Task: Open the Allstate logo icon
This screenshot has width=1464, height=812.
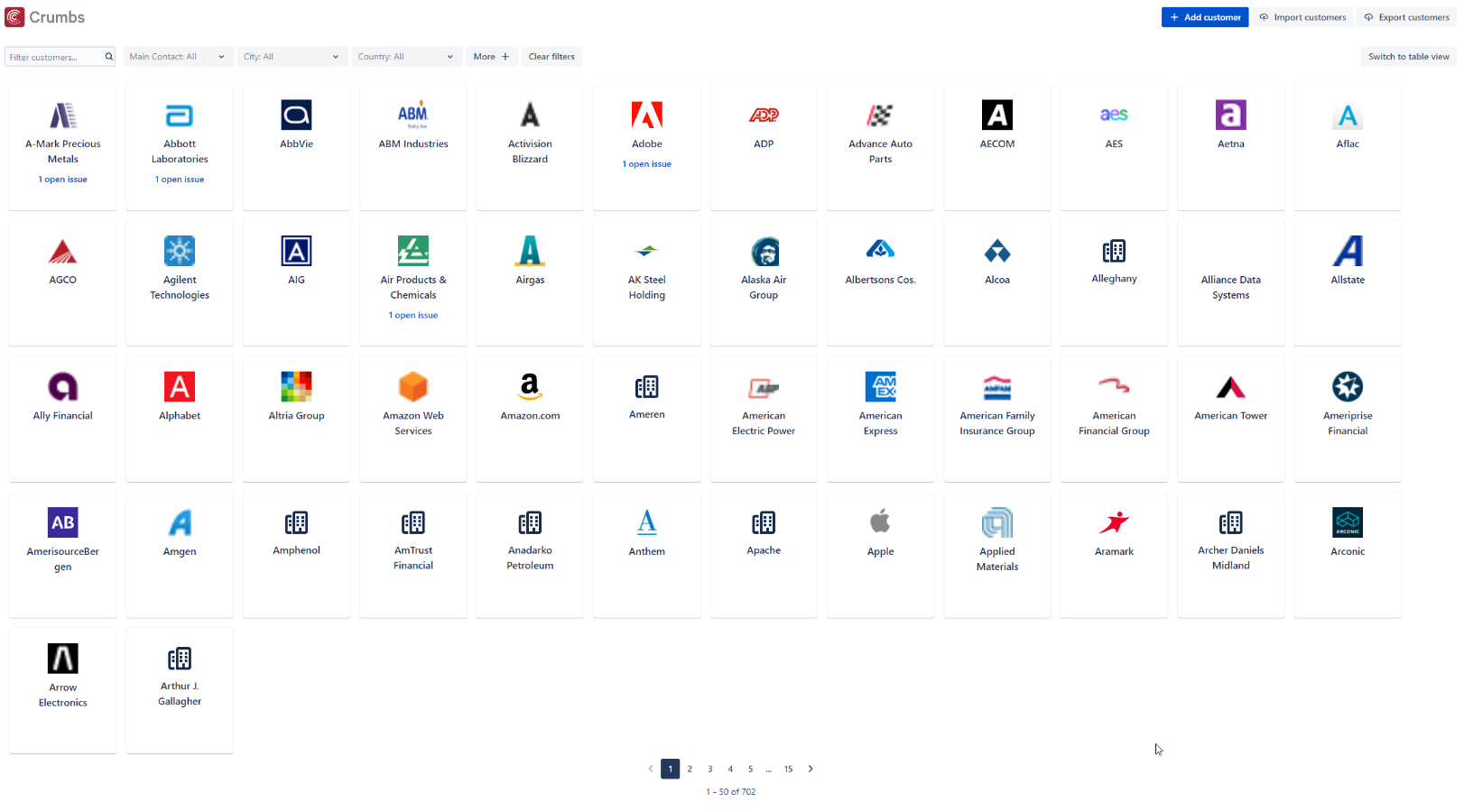Action: pos(1348,251)
